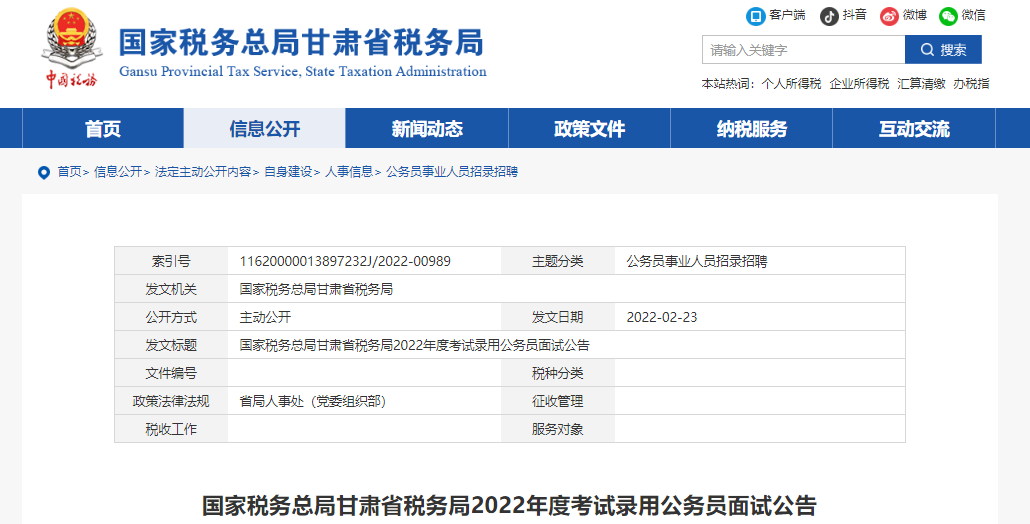Click the table's document title value
1030x524 pixels.
pyautogui.click(x=414, y=345)
